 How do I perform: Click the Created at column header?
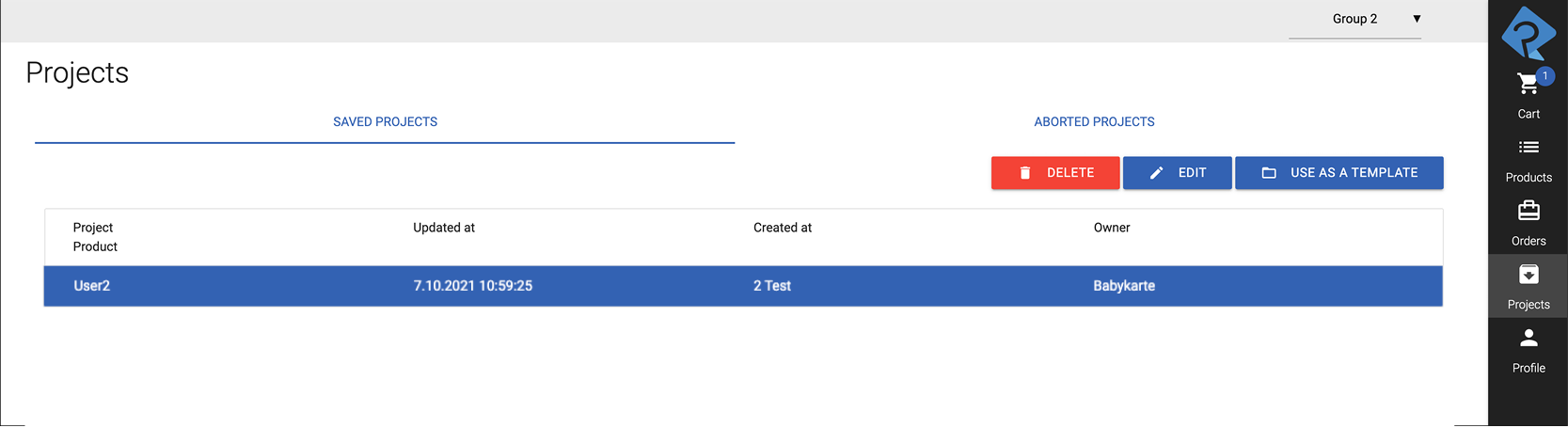(783, 228)
